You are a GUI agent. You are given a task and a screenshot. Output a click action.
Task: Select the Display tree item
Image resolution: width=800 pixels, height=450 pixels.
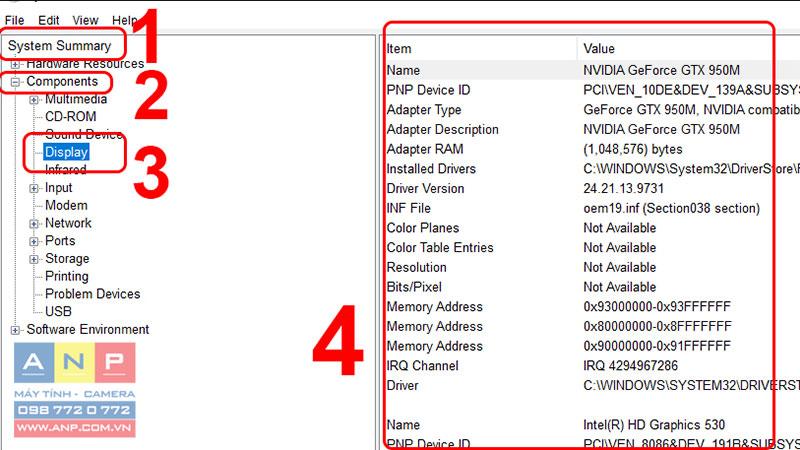click(66, 152)
